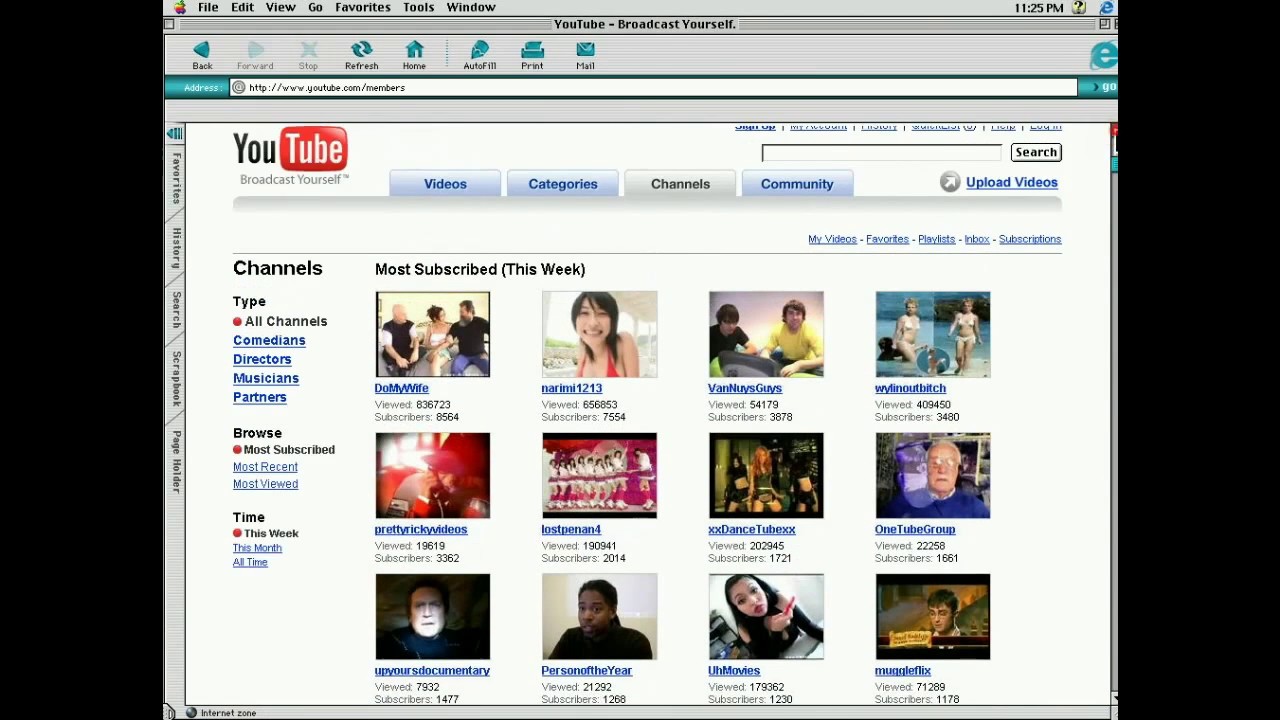1280x720 pixels.
Task: Select This Week time filter
Action: 271,534
